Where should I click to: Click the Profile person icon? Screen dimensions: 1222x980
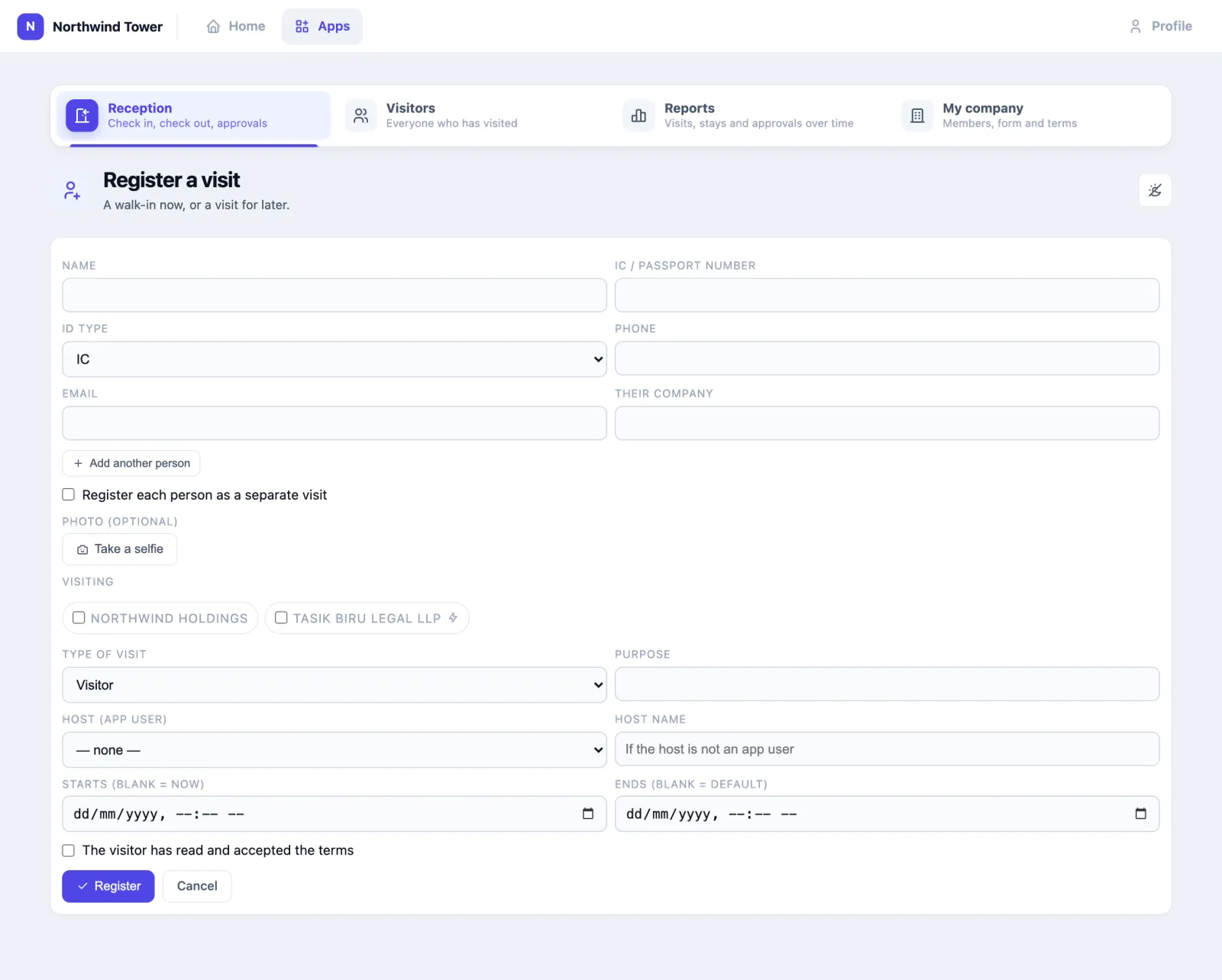point(1136,27)
